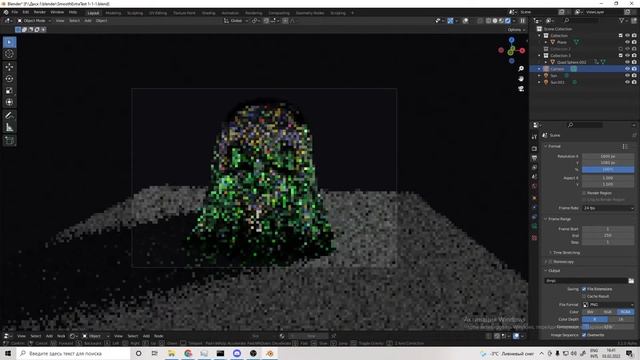Open the Render menu
Viewport: 640px width, 360px height.
(x=40, y=12)
